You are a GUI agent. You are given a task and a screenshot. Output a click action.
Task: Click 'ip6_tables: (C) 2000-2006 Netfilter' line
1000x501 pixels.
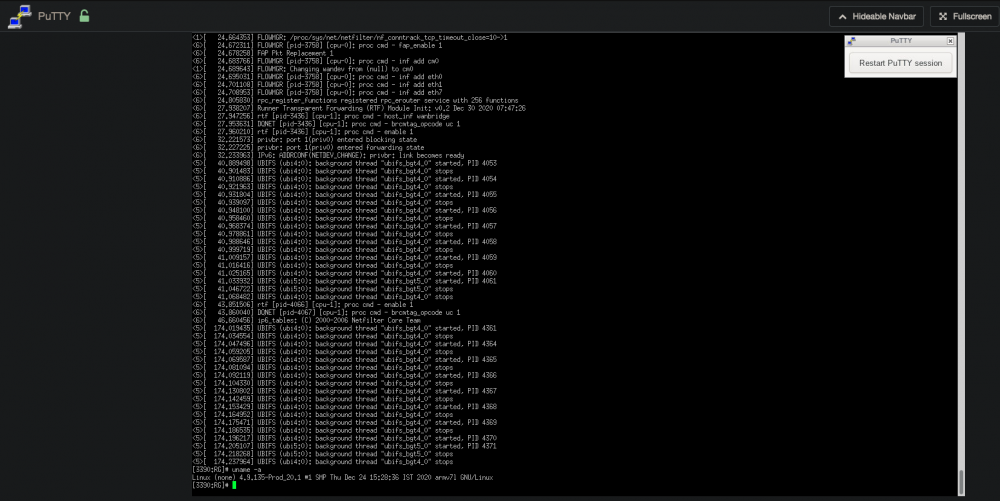click(x=306, y=321)
